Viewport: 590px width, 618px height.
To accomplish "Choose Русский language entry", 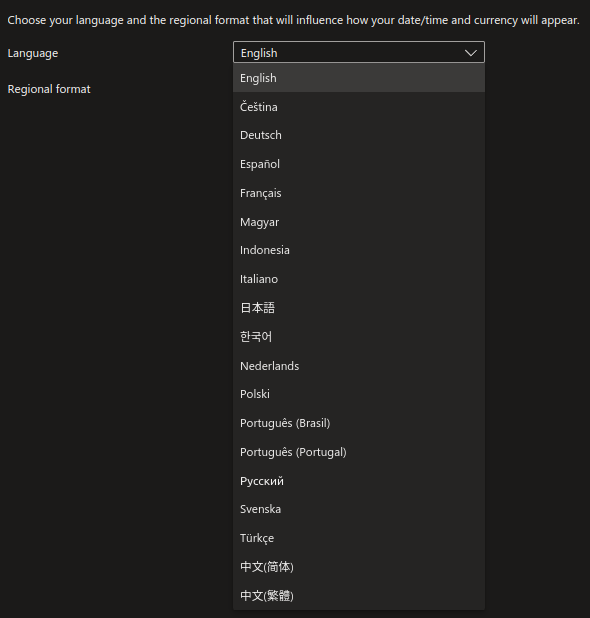I will (359, 481).
